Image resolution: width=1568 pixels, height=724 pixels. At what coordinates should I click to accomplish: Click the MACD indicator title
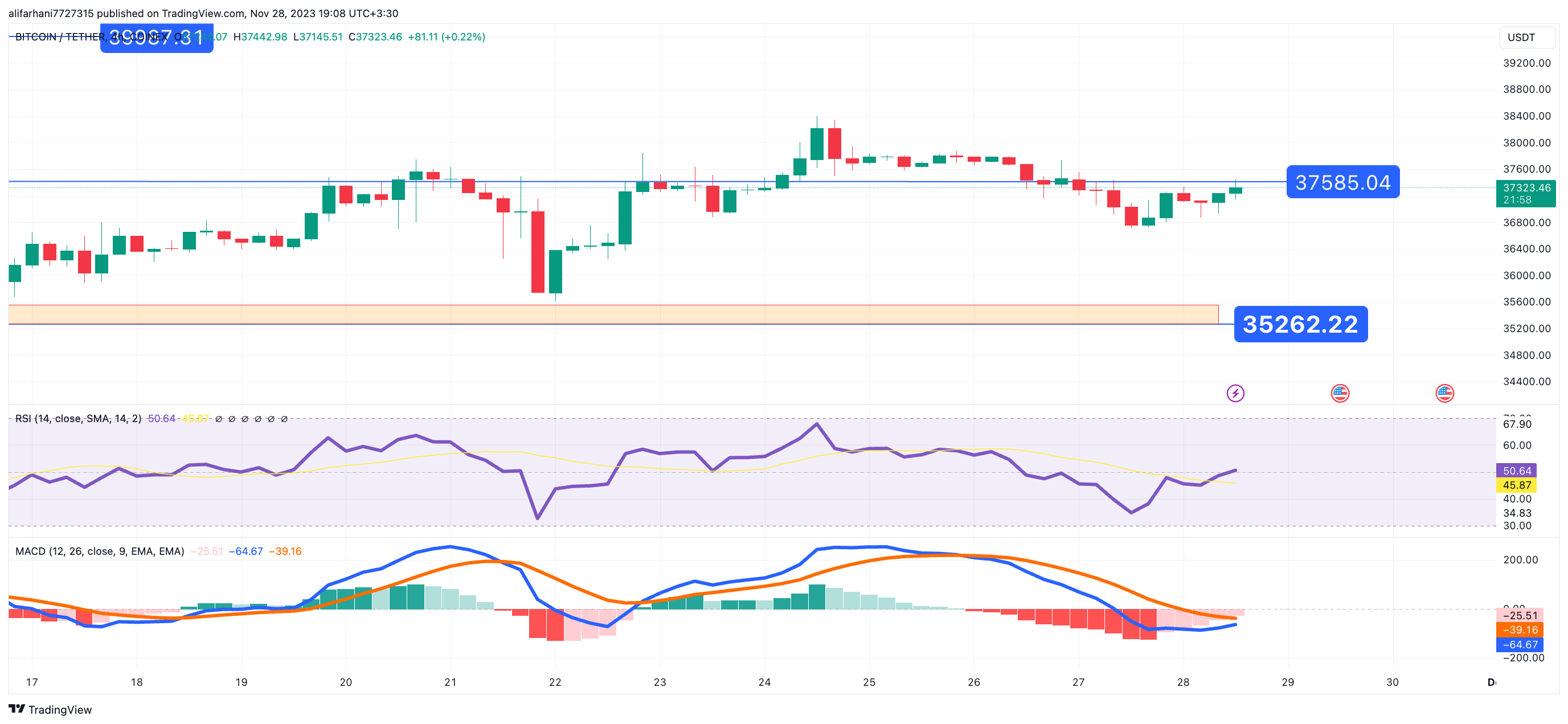(100, 551)
